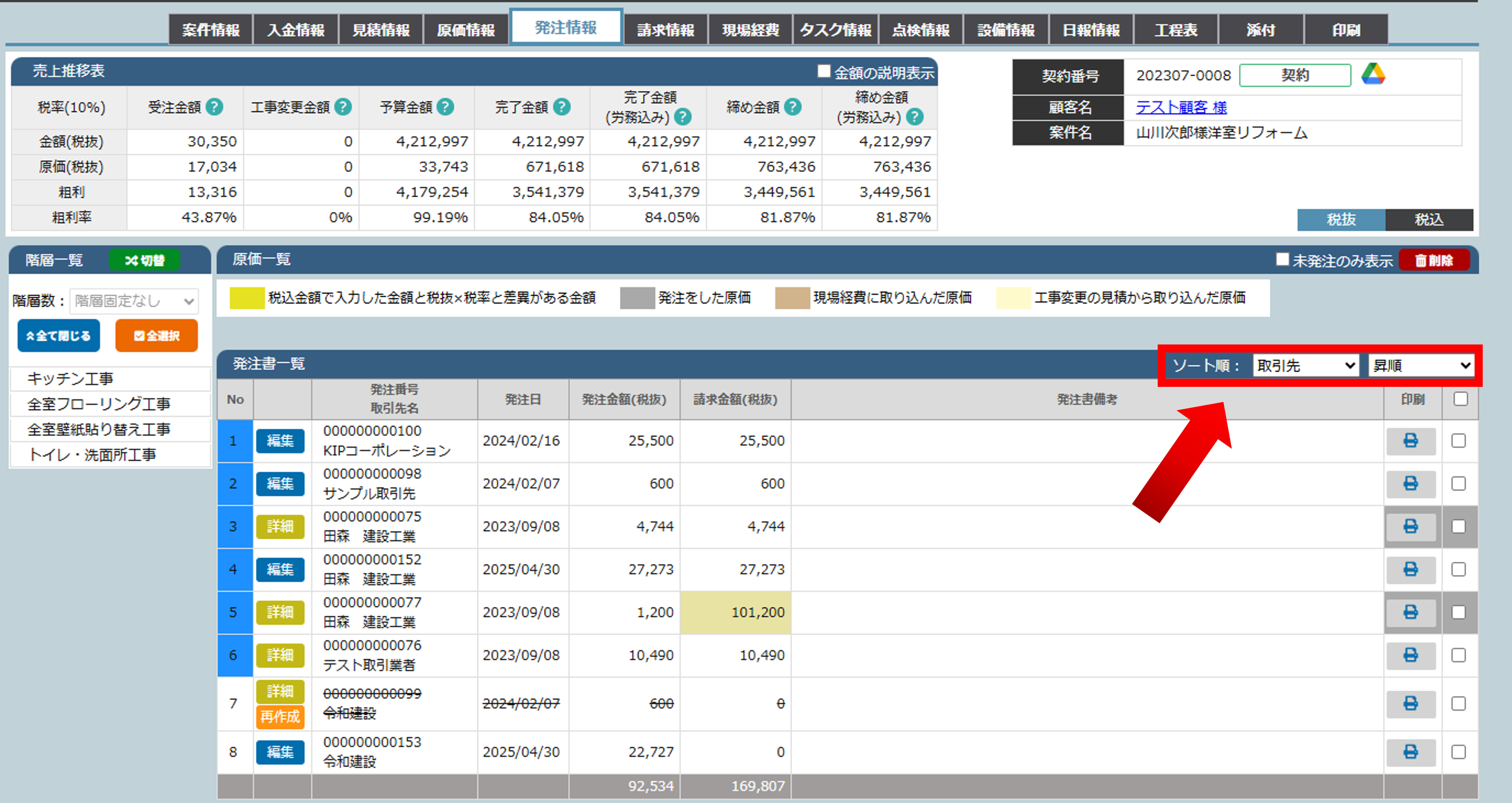
Task: Click the Google Drive icon
Action: [1373, 75]
